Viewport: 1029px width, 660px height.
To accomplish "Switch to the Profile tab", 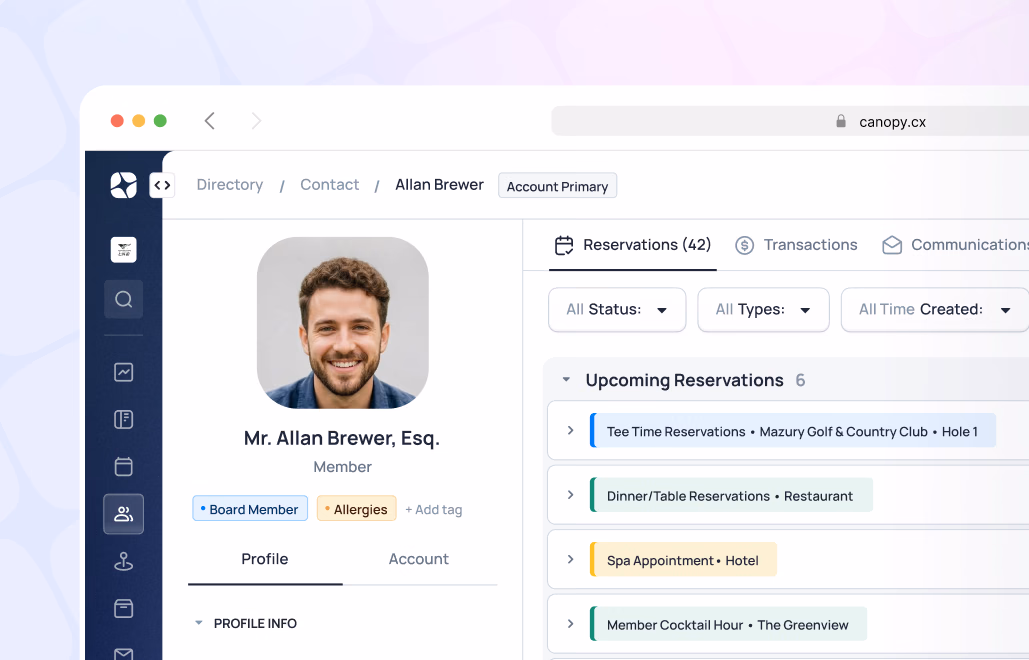I will [x=264, y=559].
